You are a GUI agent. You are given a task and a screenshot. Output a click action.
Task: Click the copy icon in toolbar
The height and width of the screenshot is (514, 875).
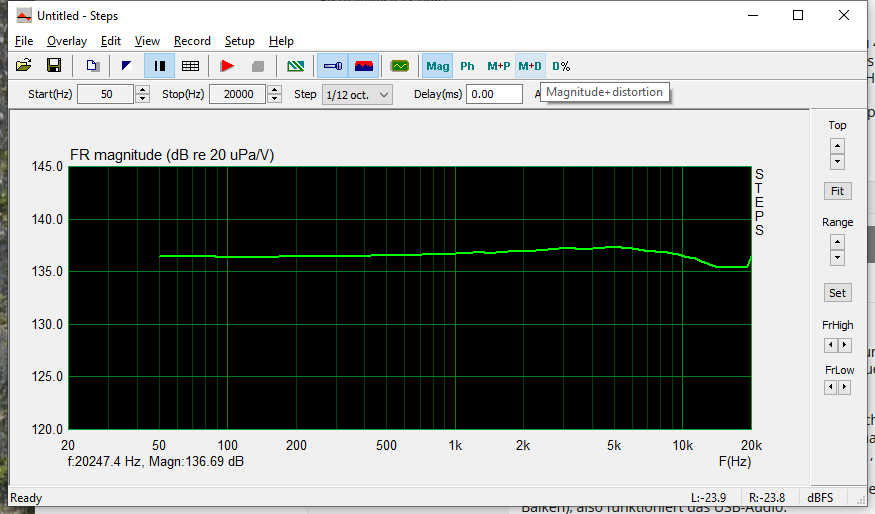[x=92, y=66]
